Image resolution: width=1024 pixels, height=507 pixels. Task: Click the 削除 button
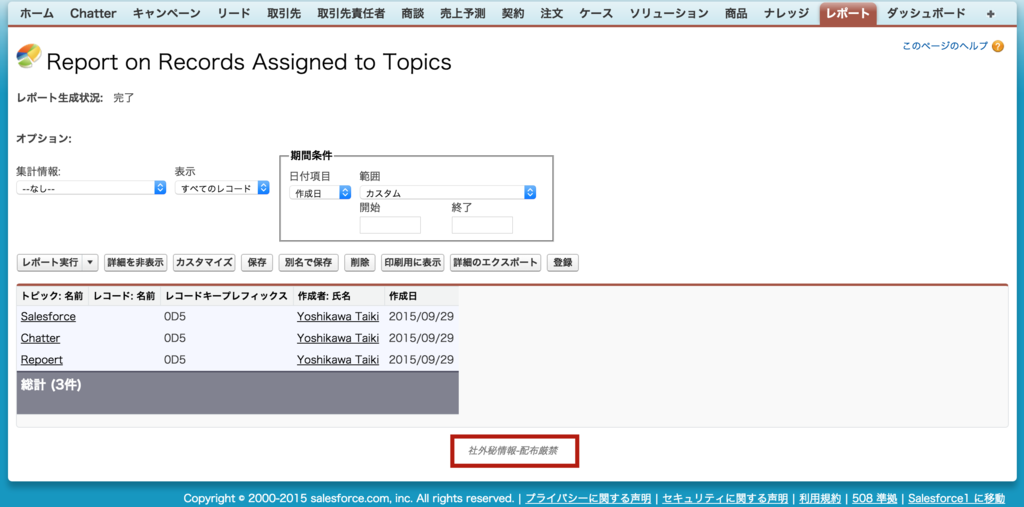coord(360,263)
